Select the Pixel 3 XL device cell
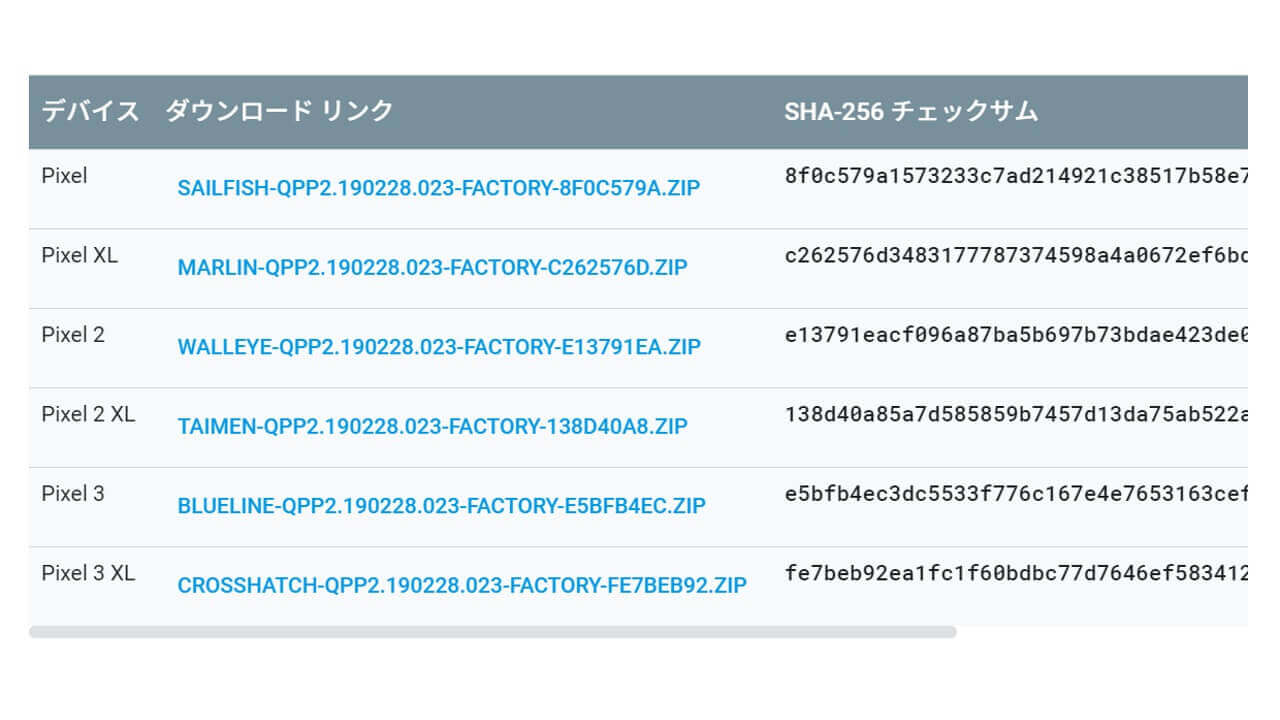Viewport: 1280px width, 720px height. [88, 573]
